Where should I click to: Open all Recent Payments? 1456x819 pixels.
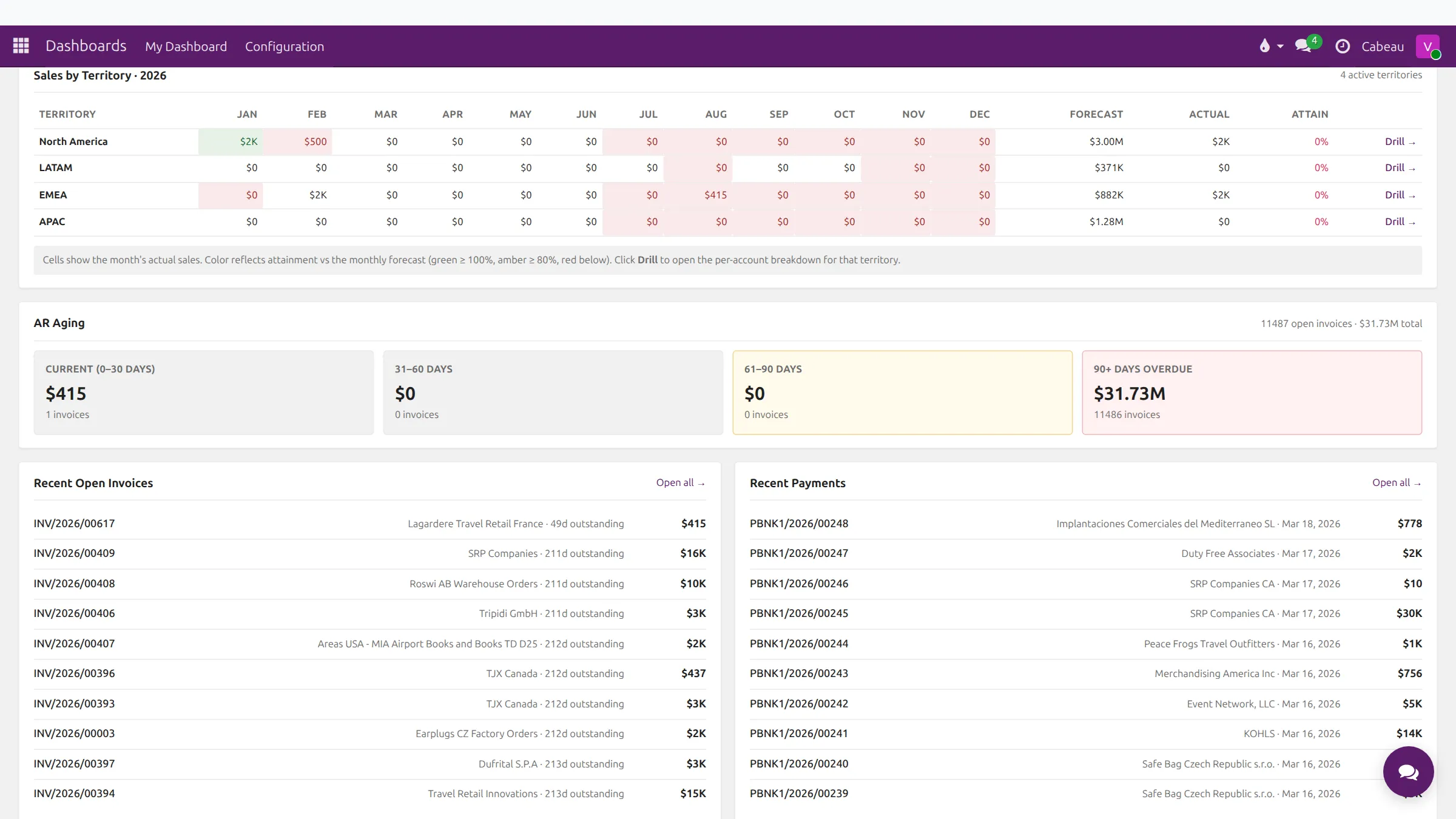pos(1397,482)
